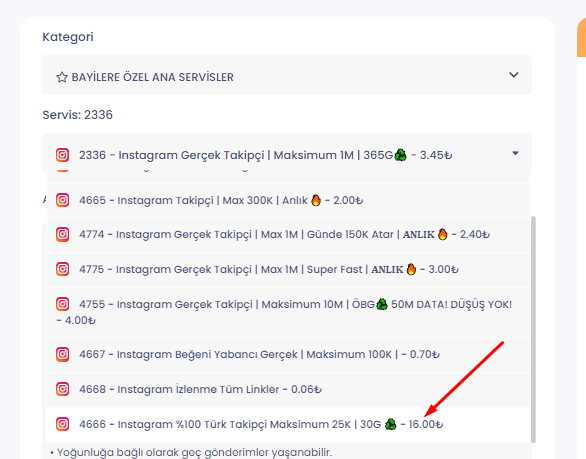Viewport: 586px width, 459px height.
Task: Click Instagram icon next to 2336 service
Action: pos(62,155)
